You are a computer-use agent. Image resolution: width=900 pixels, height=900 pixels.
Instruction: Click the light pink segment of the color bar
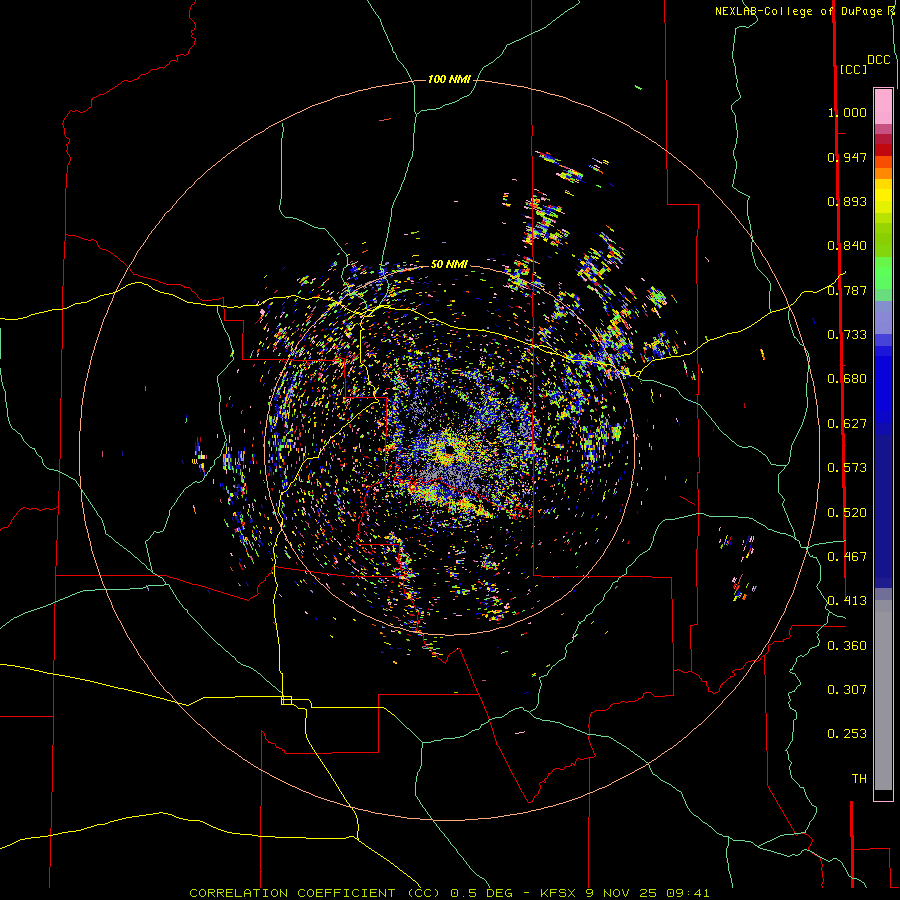coord(883,106)
